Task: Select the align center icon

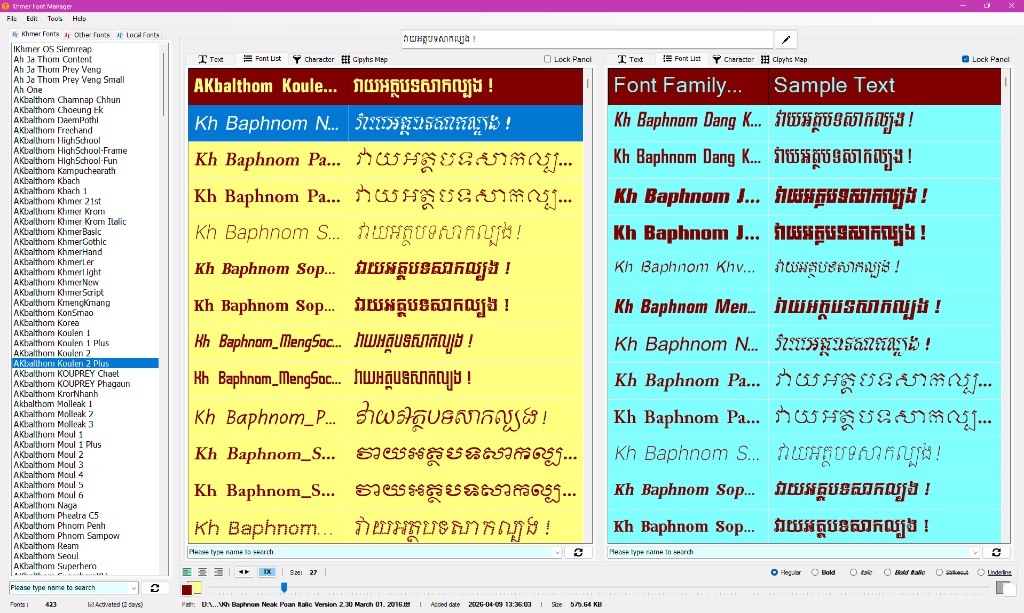Action: [x=202, y=572]
